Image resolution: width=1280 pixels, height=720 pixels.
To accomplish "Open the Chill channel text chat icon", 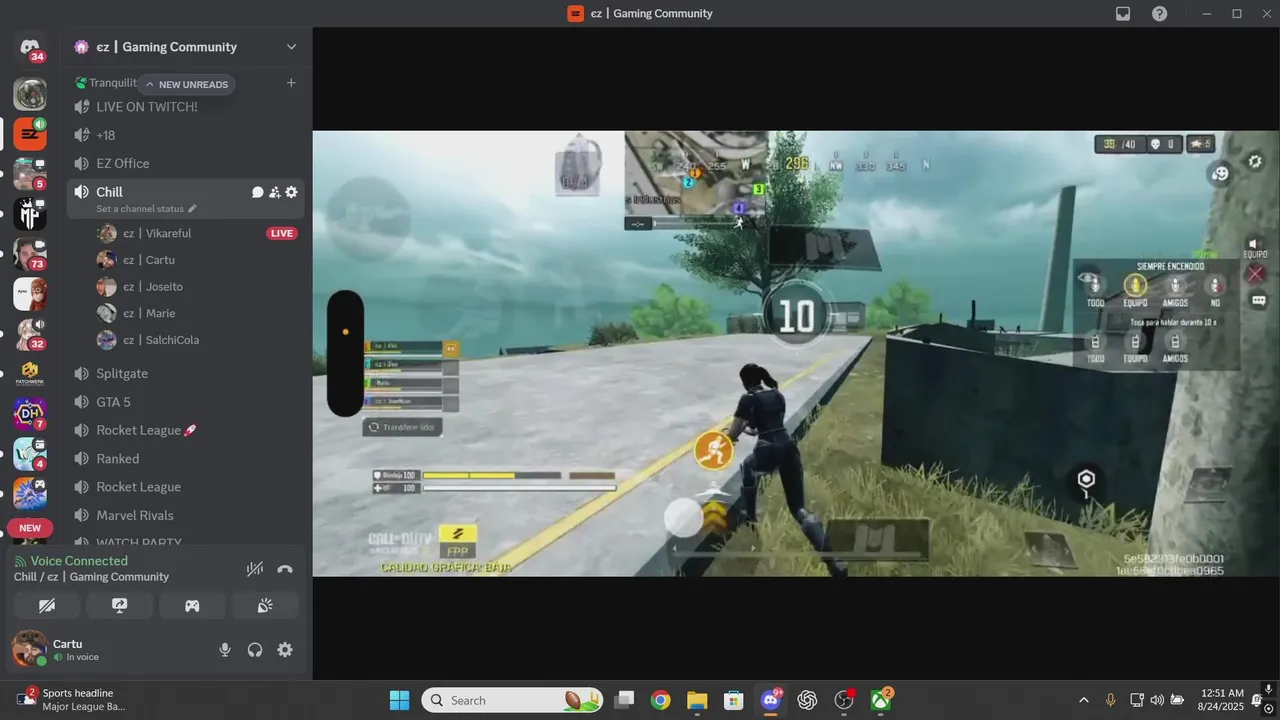I will (x=257, y=192).
